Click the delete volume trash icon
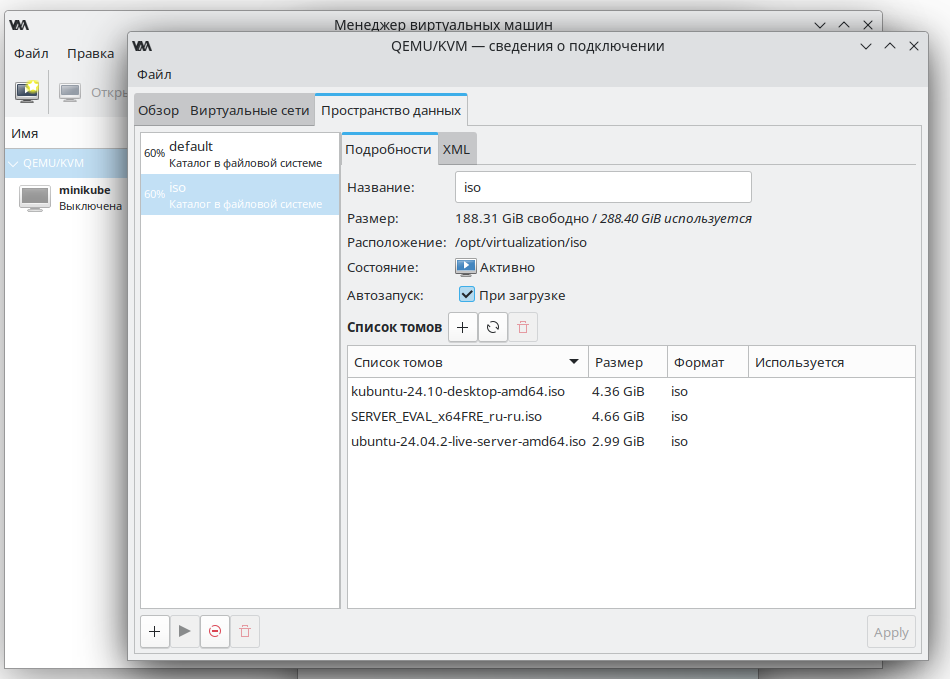 tap(522, 327)
